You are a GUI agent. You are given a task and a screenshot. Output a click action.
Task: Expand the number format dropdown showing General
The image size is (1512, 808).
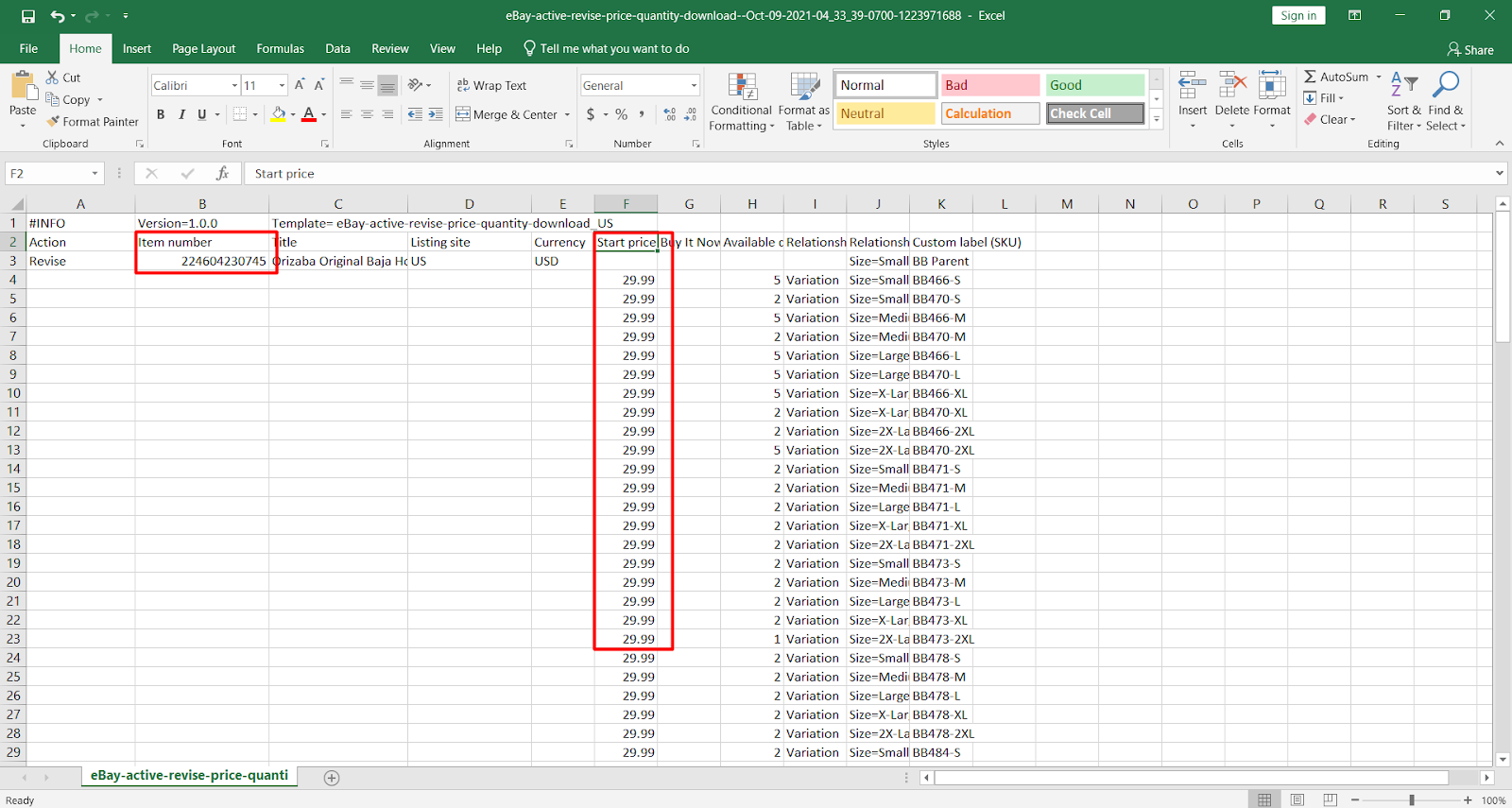(694, 85)
